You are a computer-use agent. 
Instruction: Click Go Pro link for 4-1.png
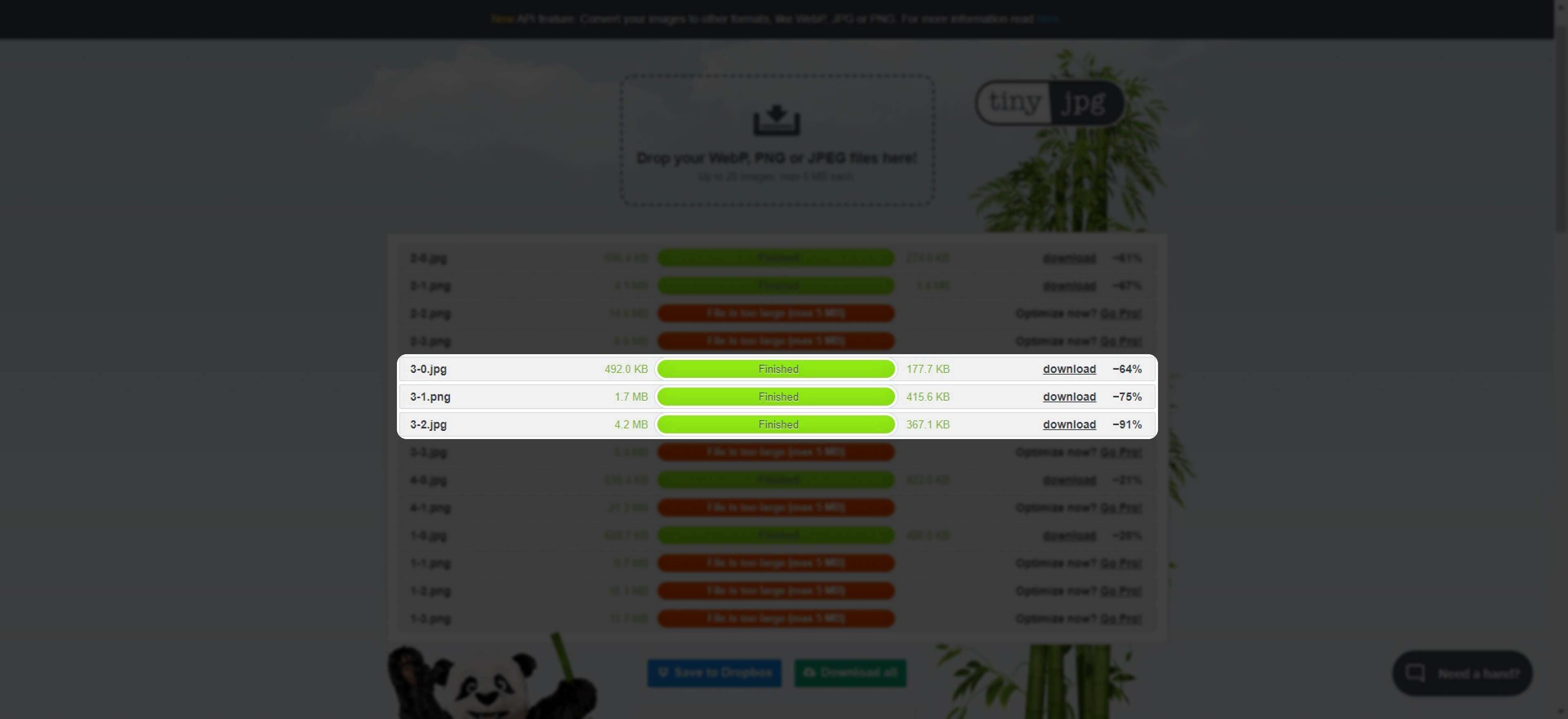tap(1120, 507)
